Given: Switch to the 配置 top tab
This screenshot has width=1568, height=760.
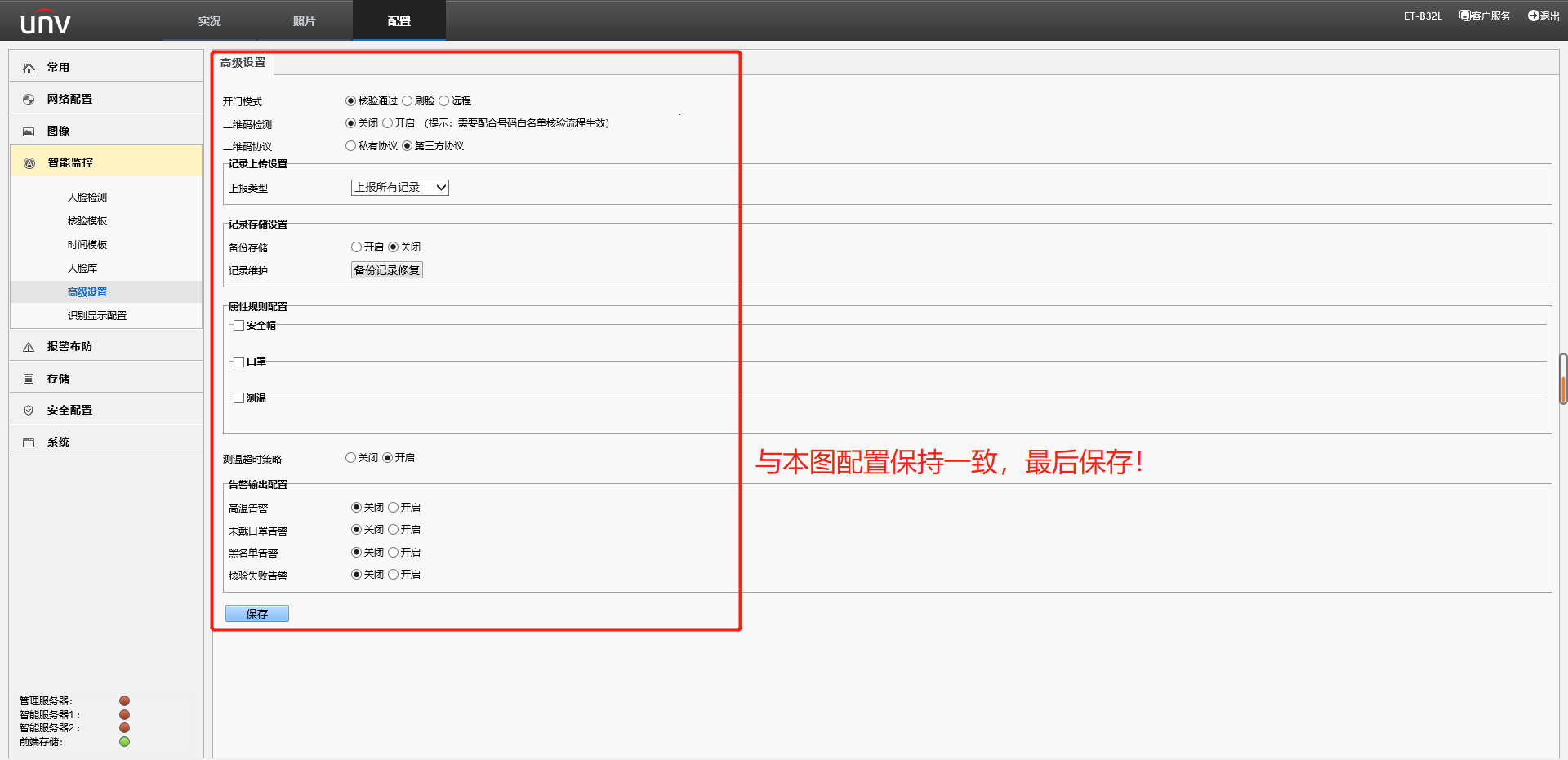Looking at the screenshot, I should 399,21.
